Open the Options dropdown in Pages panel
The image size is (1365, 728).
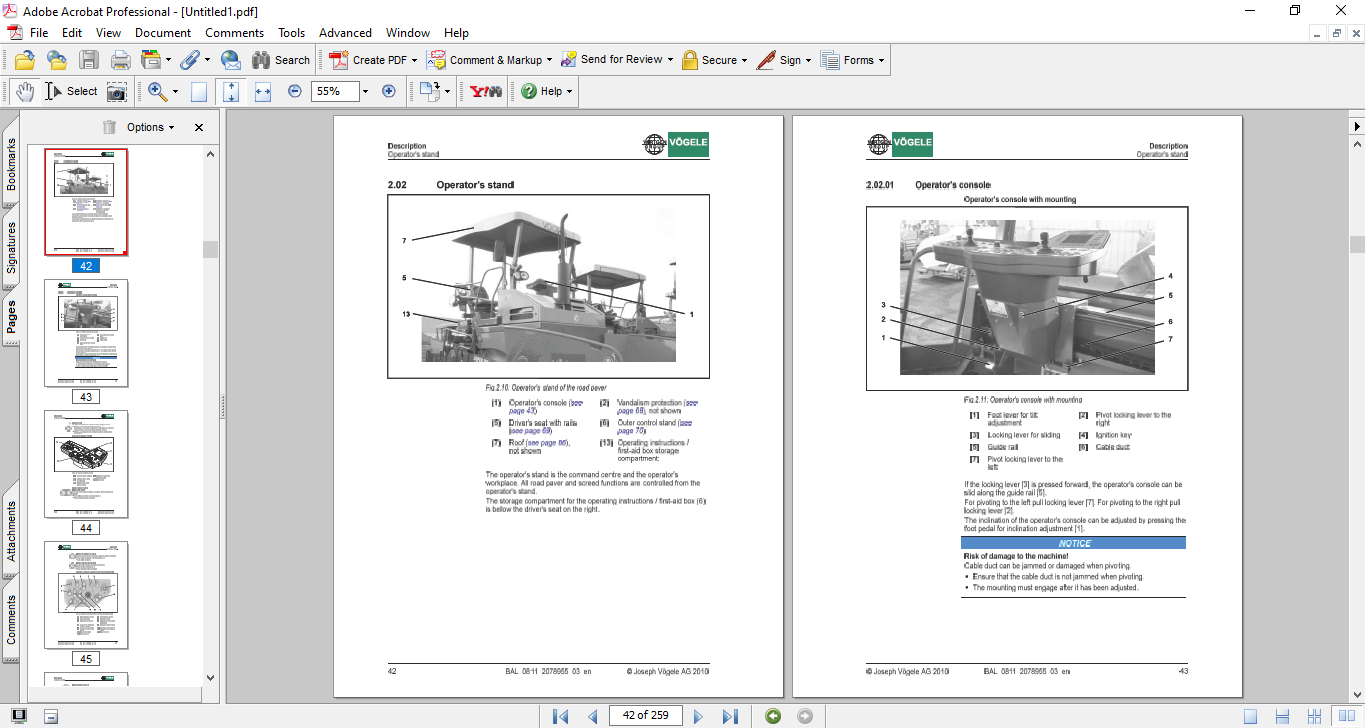pyautogui.click(x=150, y=127)
